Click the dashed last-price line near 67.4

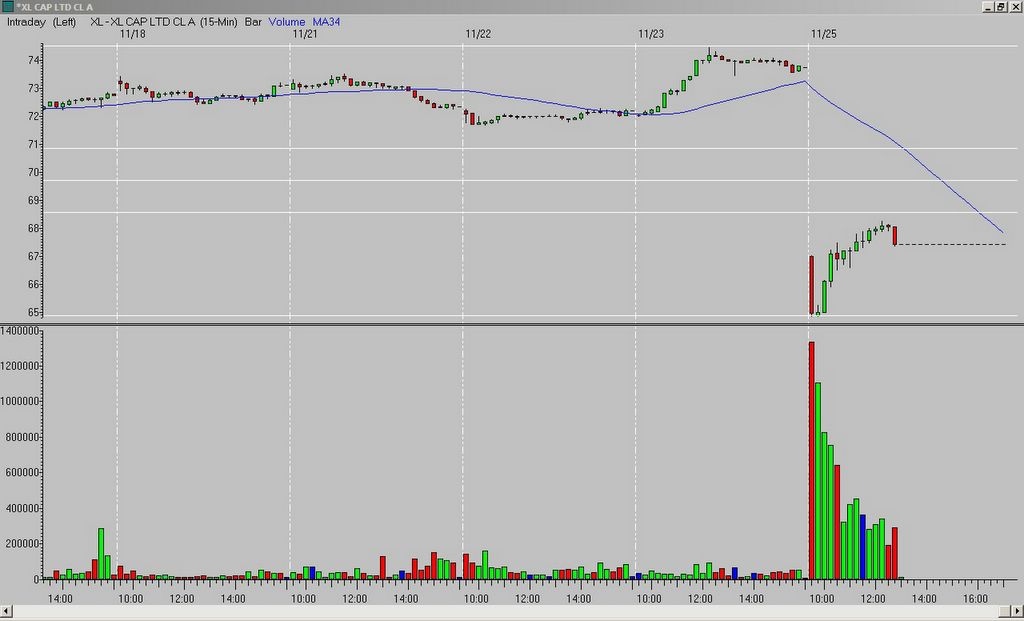click(x=952, y=244)
